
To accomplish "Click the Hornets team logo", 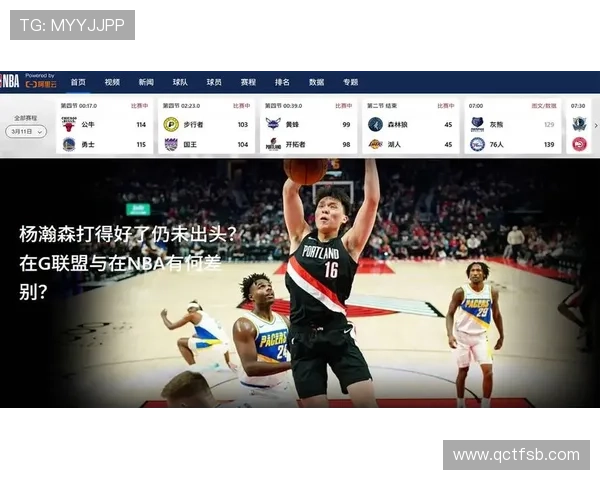I will tap(273, 124).
